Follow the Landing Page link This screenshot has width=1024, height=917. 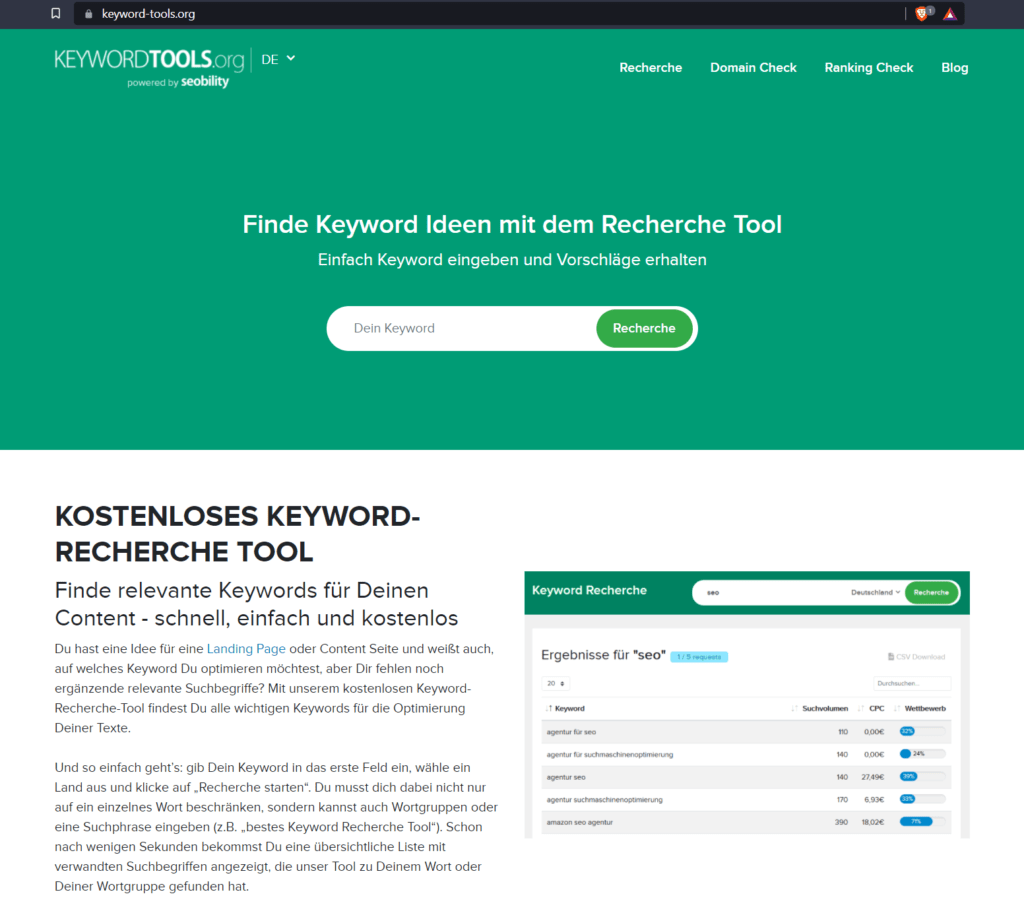tap(246, 649)
